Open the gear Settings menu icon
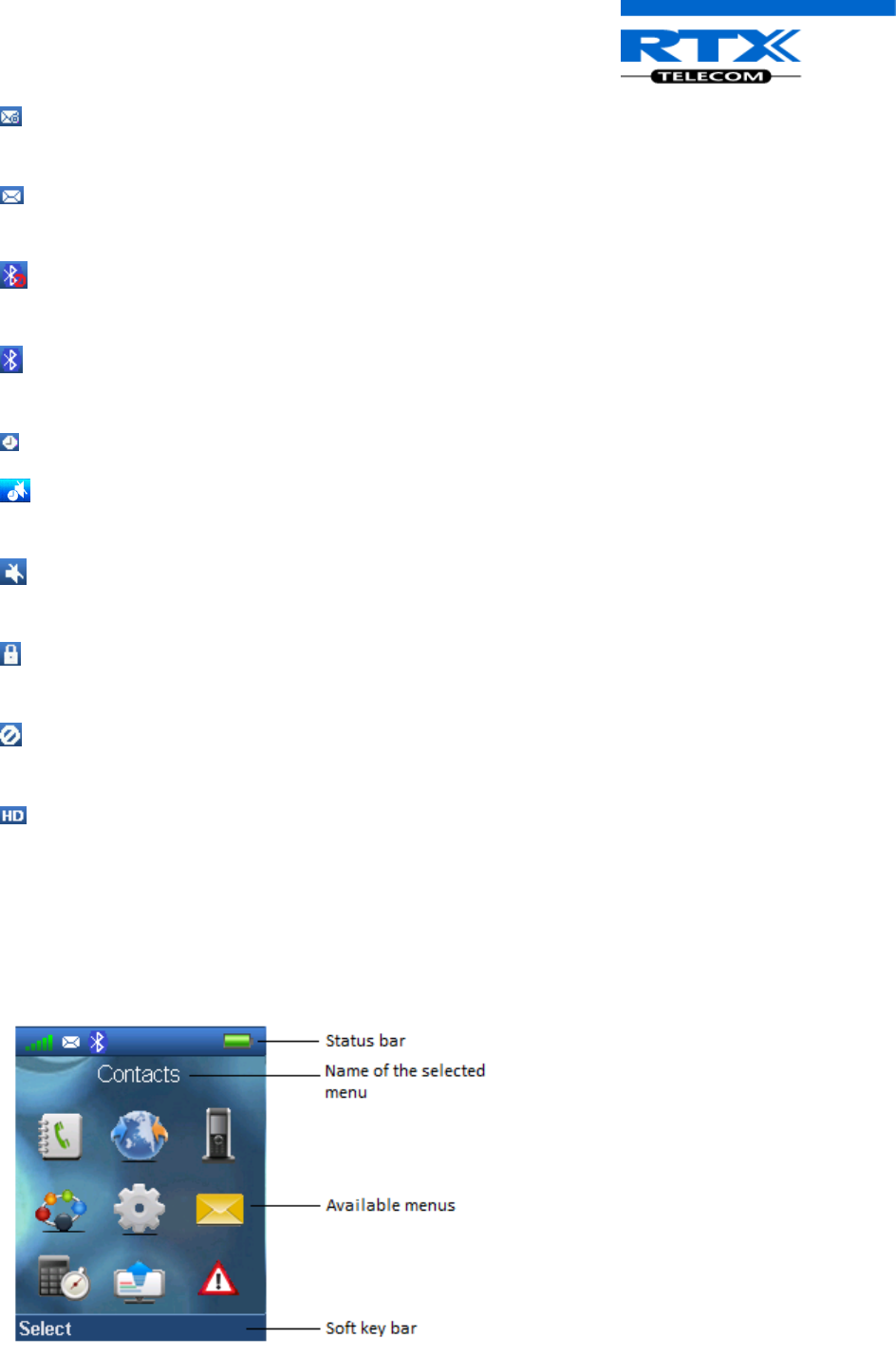 point(140,1209)
